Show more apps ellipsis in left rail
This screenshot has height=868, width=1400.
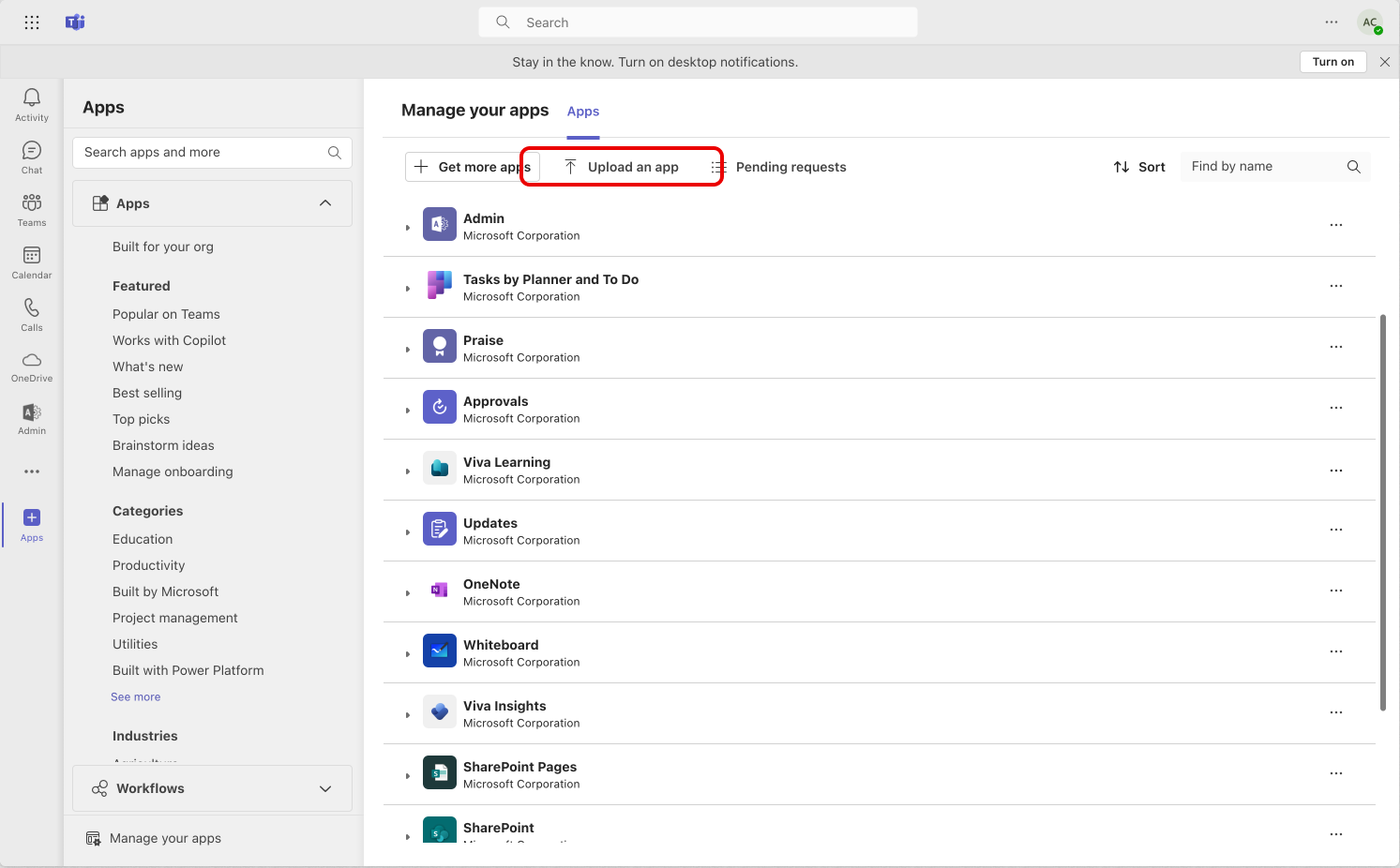32,471
